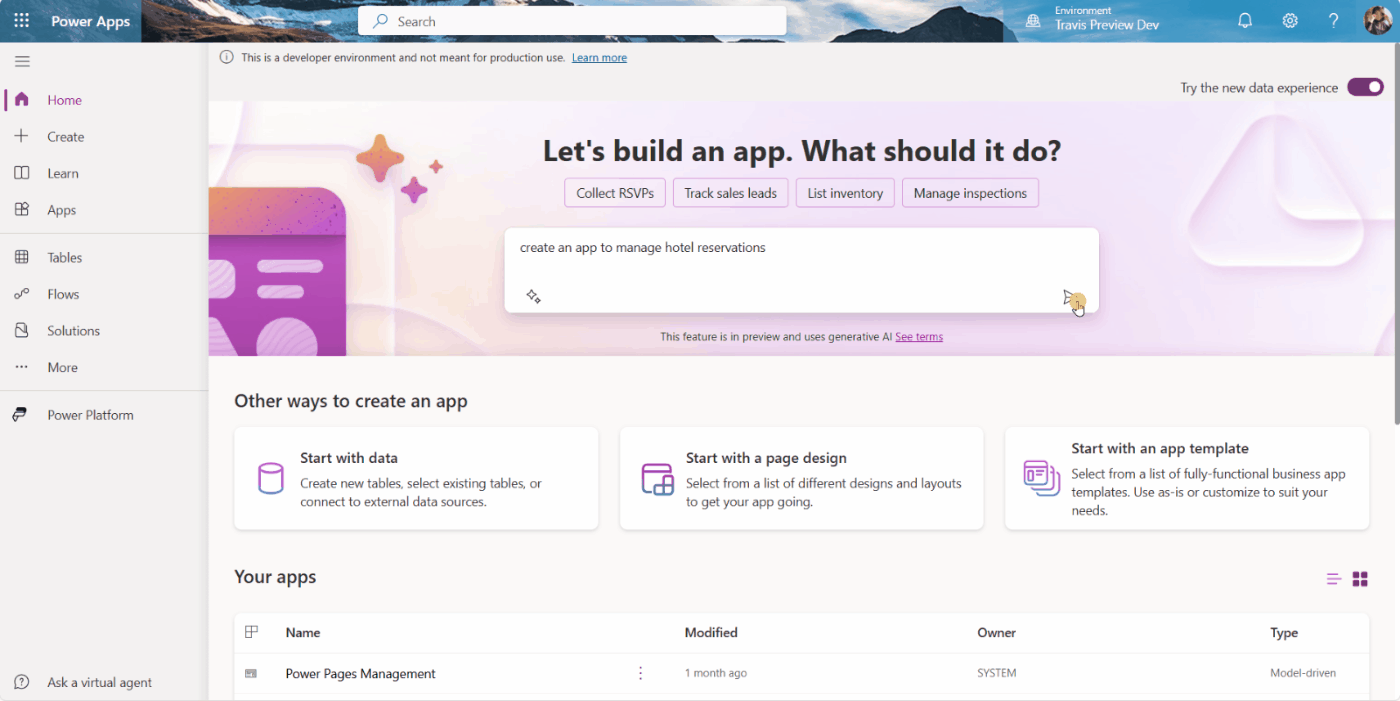Open the settings gear

[1289, 20]
